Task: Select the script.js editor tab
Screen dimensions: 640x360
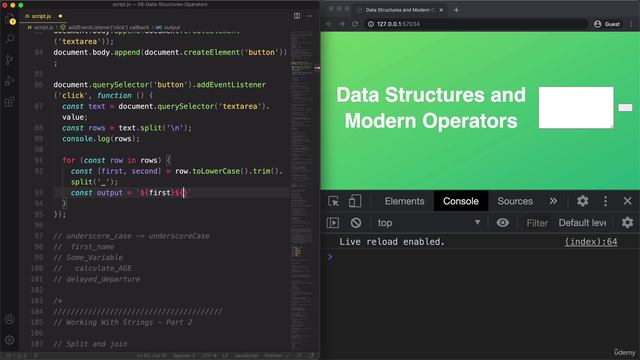Action: pyautogui.click(x=43, y=16)
